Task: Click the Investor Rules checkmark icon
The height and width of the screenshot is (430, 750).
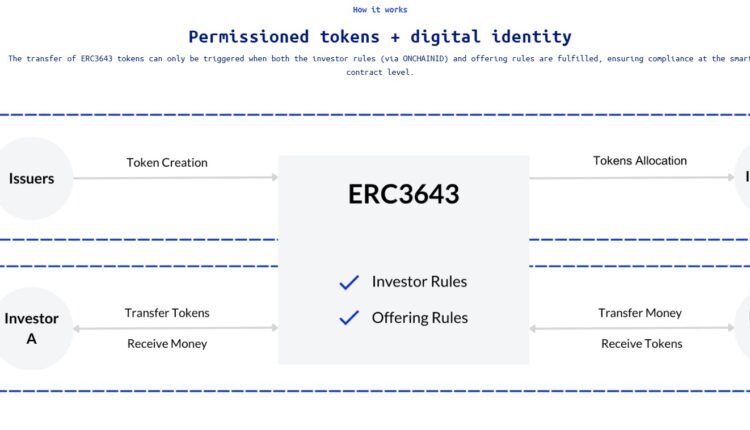Action: (x=349, y=283)
